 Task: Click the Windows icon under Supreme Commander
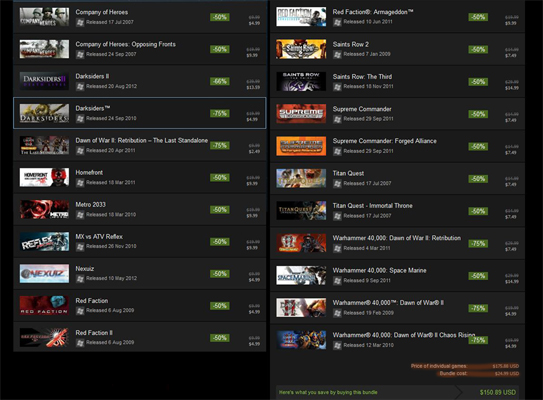pyautogui.click(x=337, y=119)
